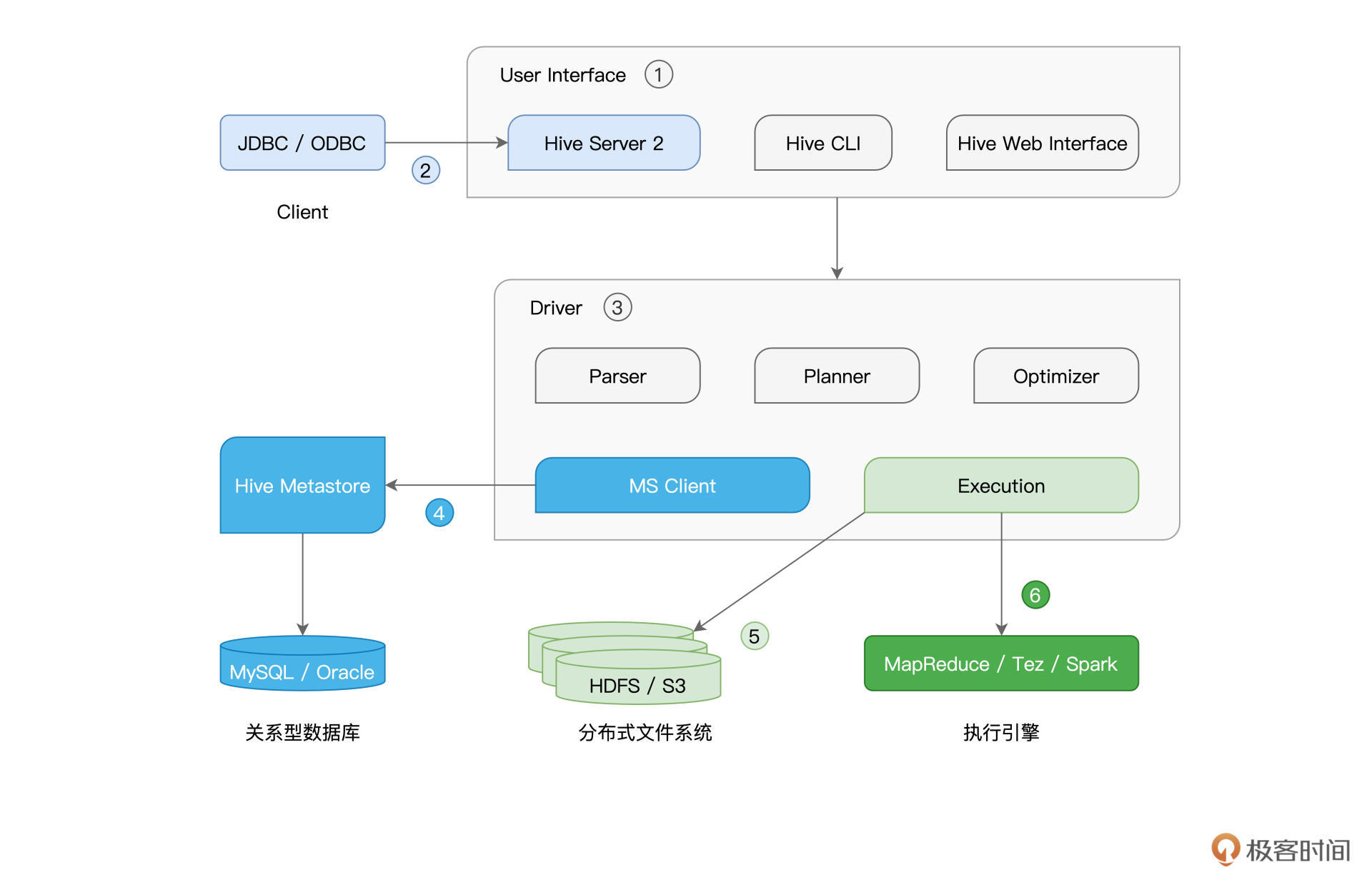
Task: Select the JDBC / ODBC box
Action: (302, 143)
